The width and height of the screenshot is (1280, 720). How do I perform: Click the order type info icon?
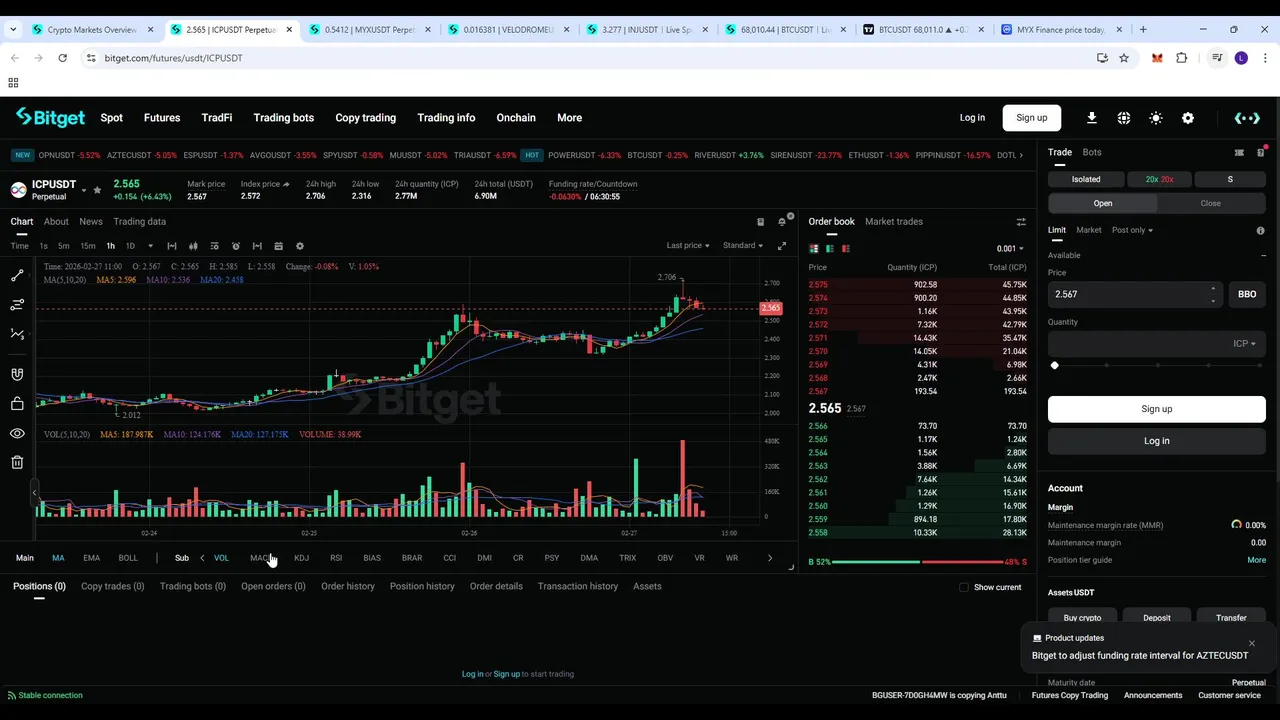tap(1260, 231)
